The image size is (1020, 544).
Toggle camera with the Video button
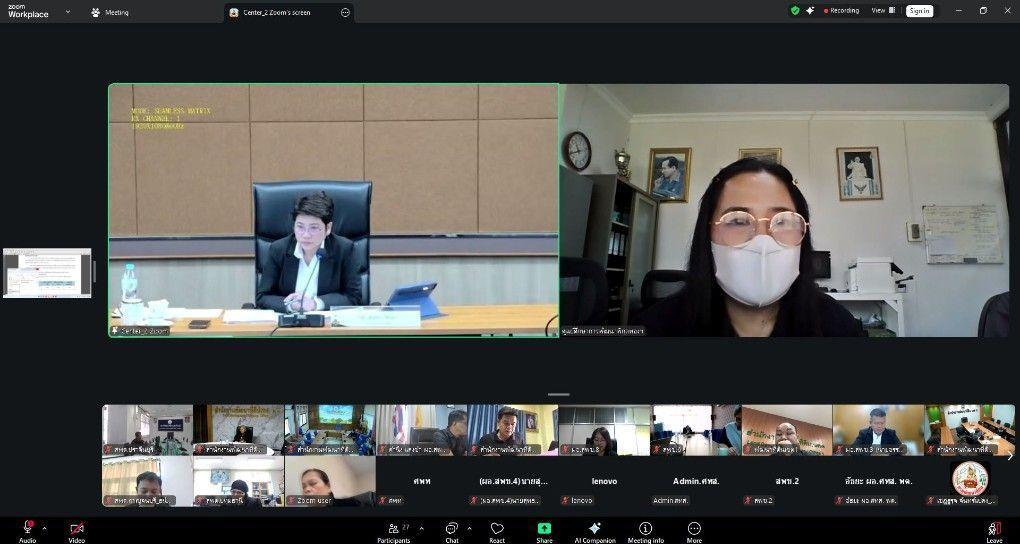[76, 529]
